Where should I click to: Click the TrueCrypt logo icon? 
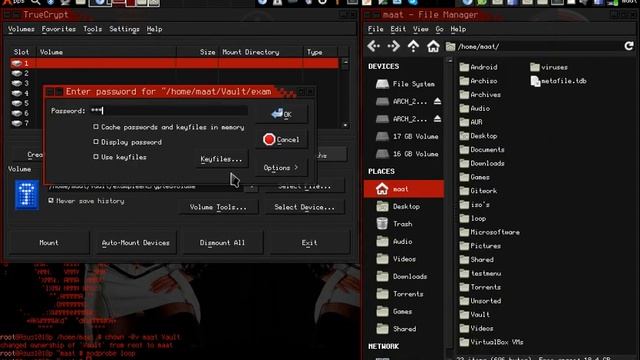click(x=27, y=195)
